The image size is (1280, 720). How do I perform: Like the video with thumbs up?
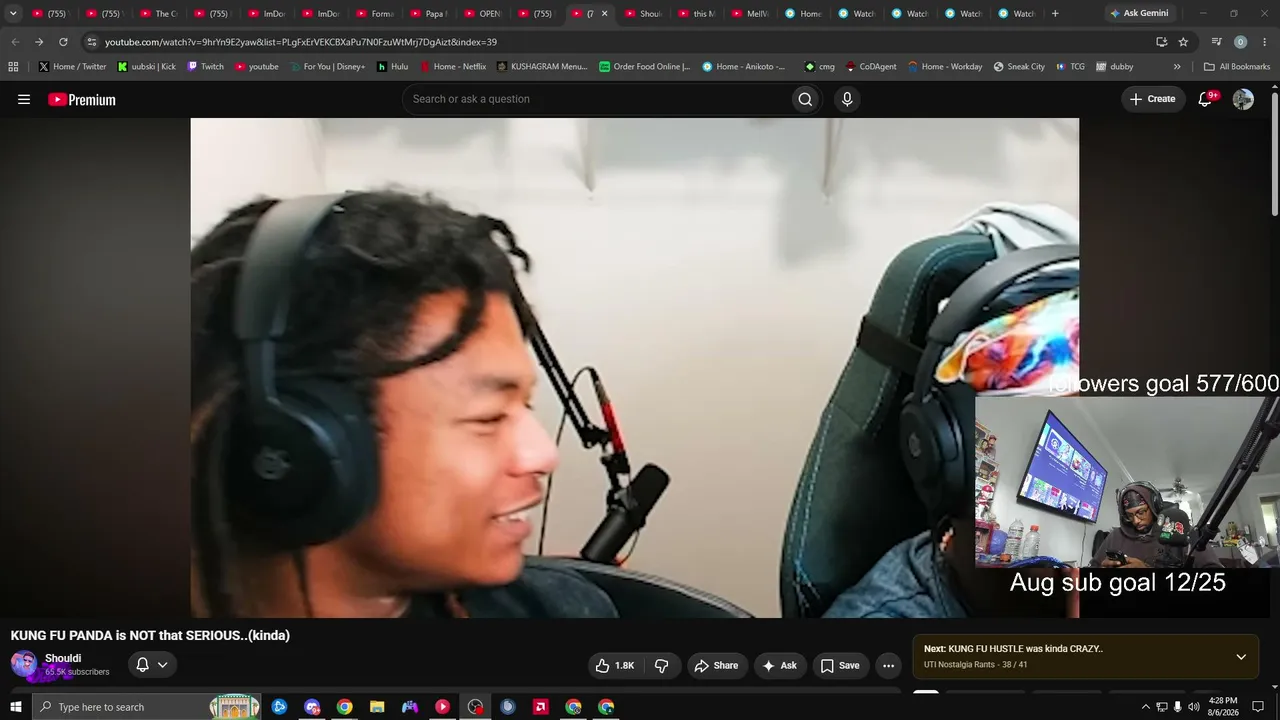point(615,666)
